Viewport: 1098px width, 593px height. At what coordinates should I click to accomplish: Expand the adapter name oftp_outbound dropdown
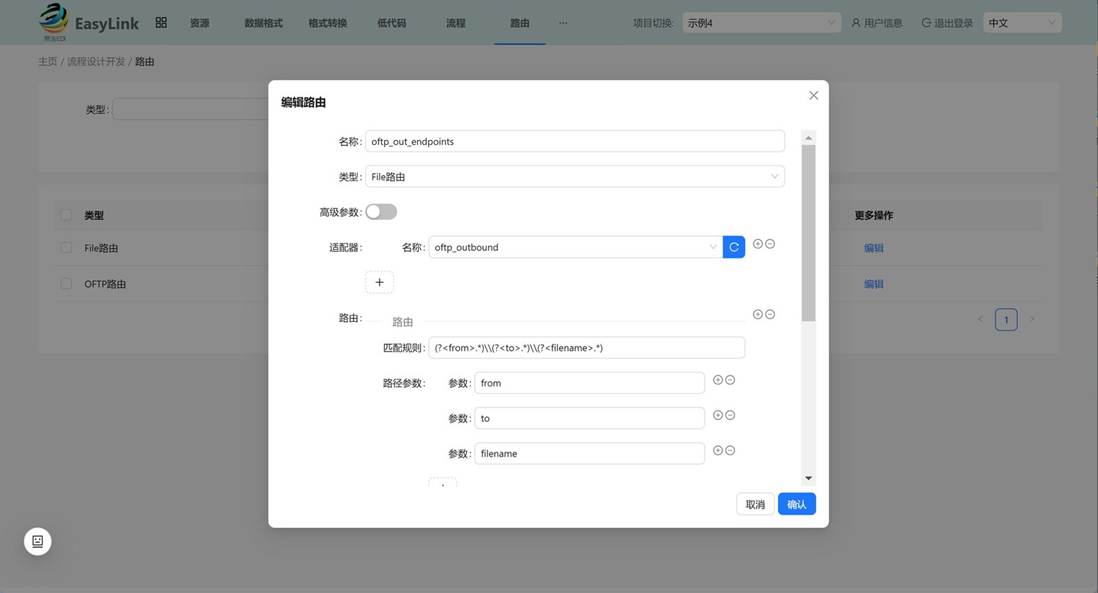(576, 247)
